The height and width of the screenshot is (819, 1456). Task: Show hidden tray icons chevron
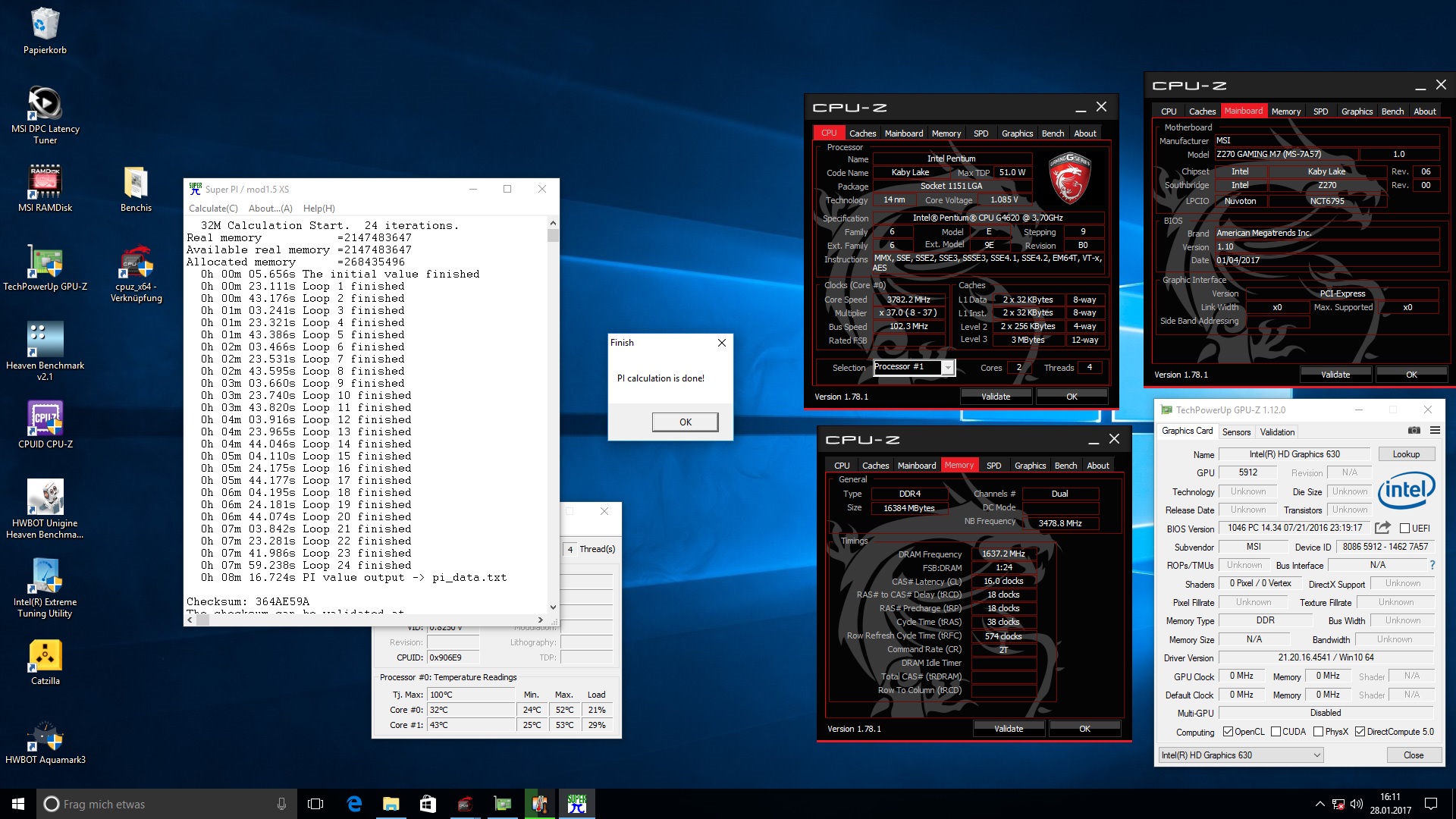tap(1320, 804)
